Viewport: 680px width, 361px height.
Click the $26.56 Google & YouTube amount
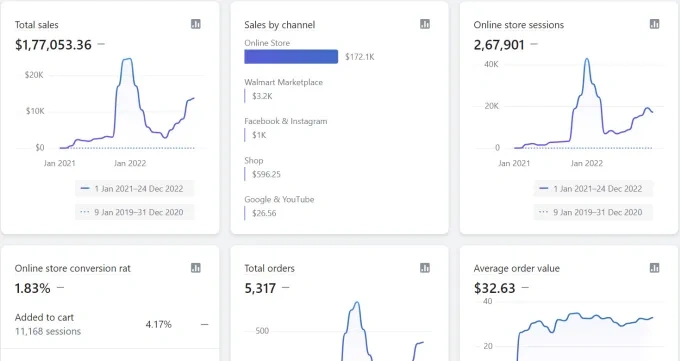(x=264, y=213)
